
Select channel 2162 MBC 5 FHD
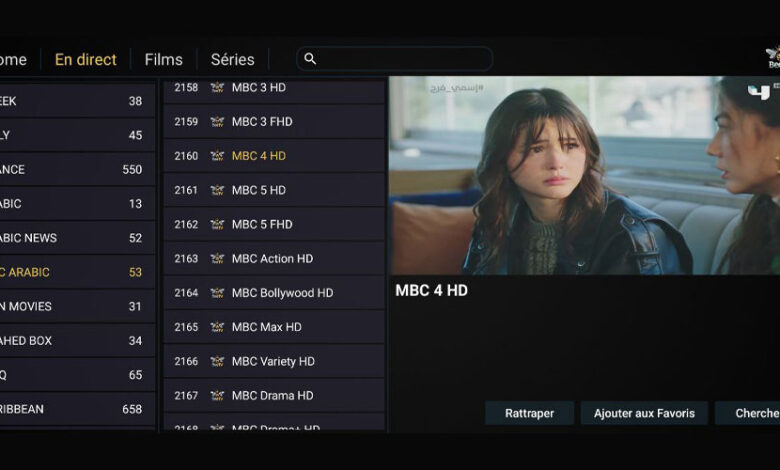pyautogui.click(x=274, y=224)
